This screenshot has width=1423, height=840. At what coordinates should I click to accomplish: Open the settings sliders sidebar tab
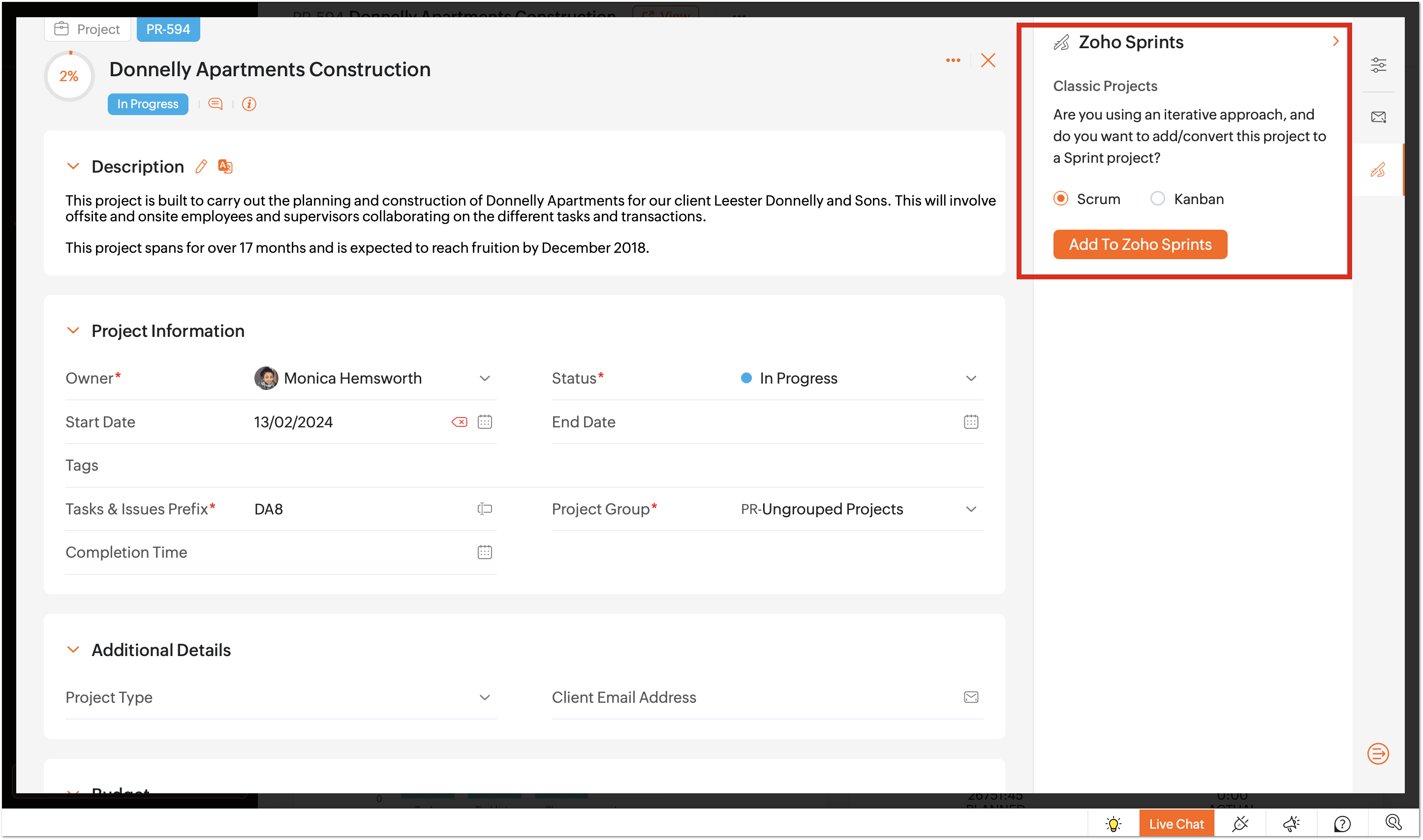(1378, 65)
